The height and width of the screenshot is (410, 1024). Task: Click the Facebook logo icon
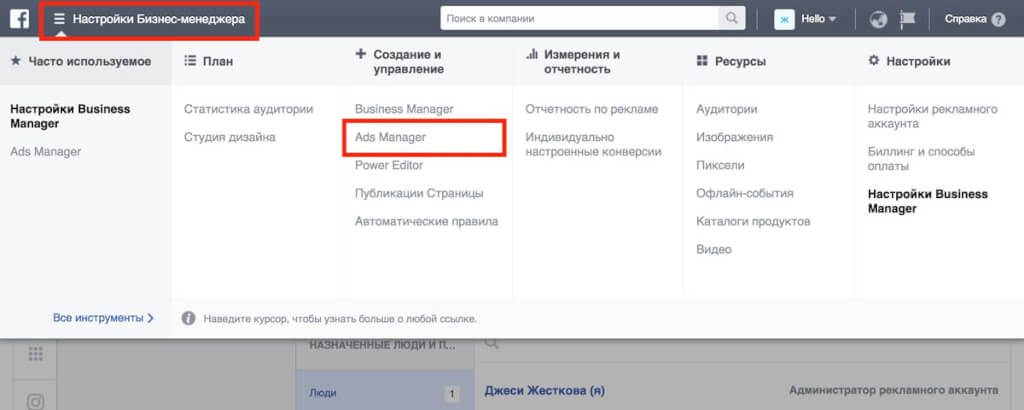click(19, 19)
